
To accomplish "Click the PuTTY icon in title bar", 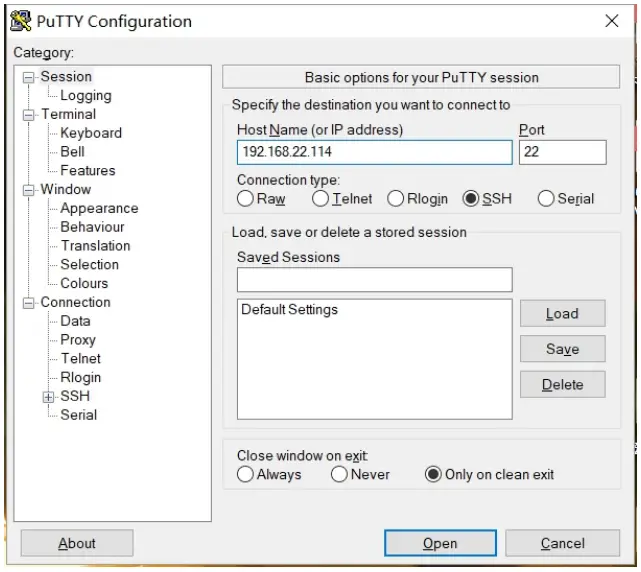I will (21, 21).
